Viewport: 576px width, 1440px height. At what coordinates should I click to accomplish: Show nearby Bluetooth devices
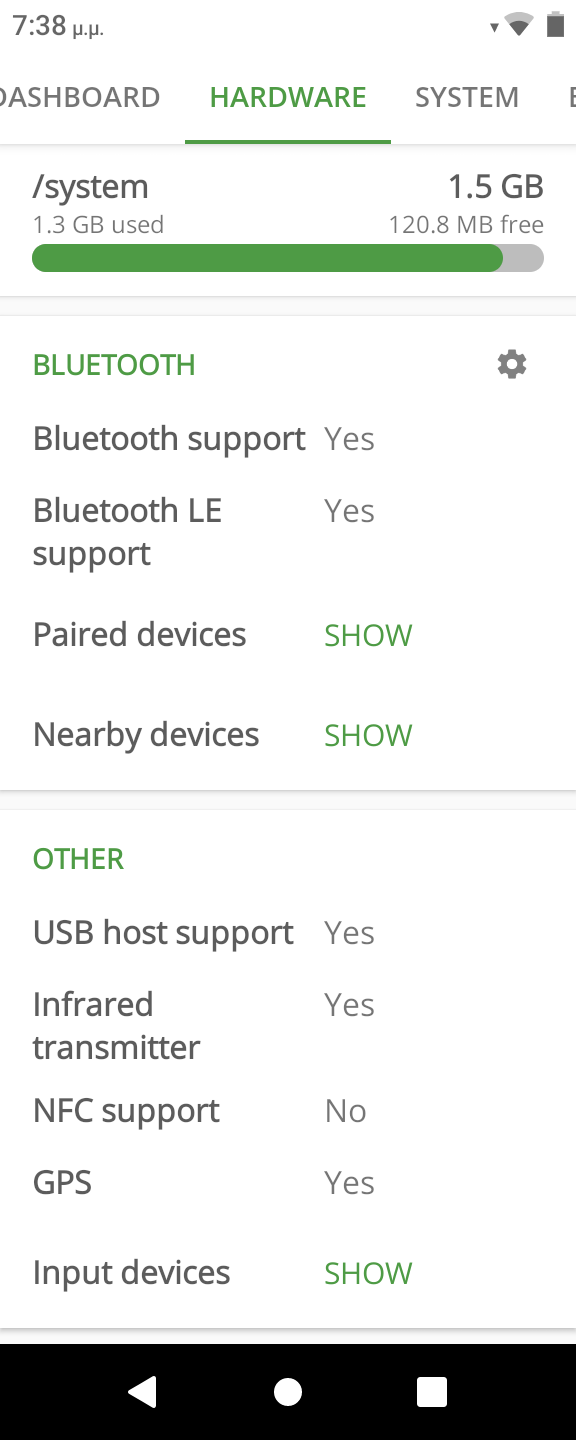pyautogui.click(x=368, y=735)
